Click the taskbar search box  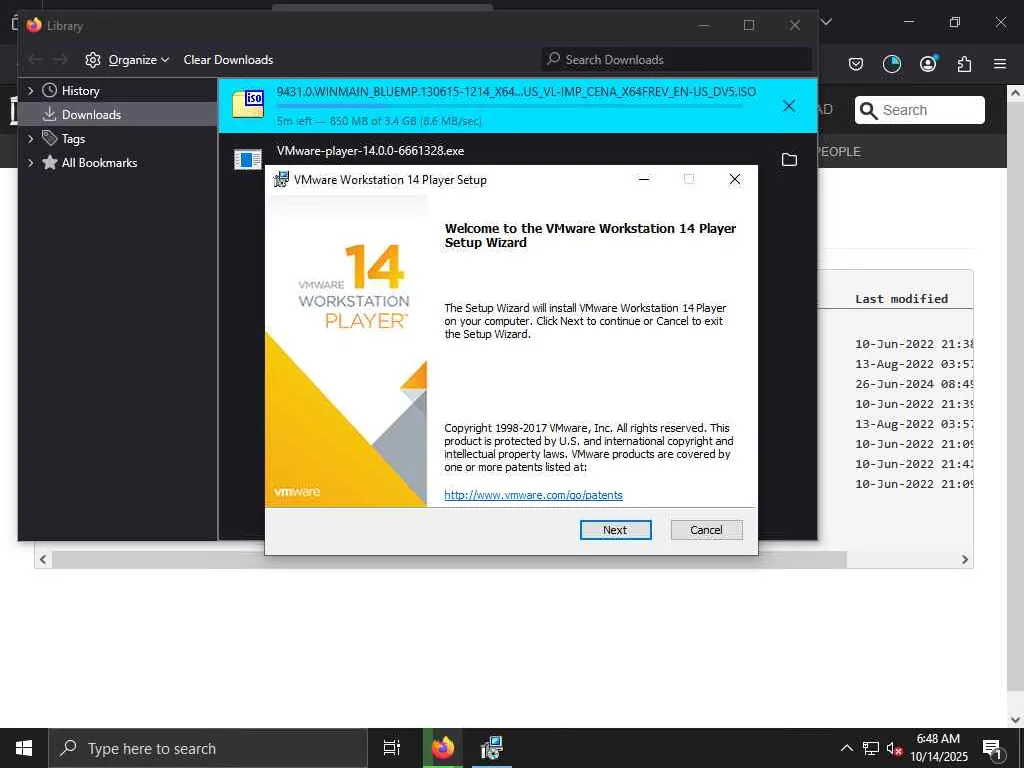[208, 748]
